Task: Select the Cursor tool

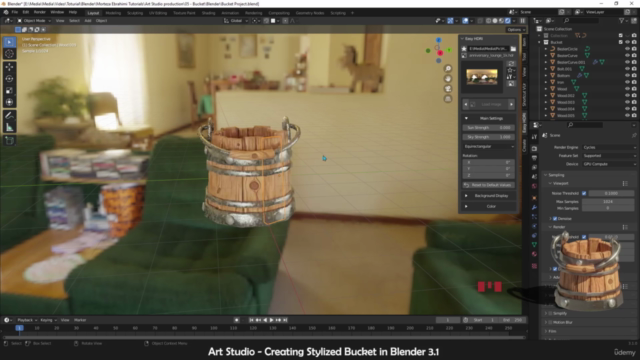Action: pos(9,53)
